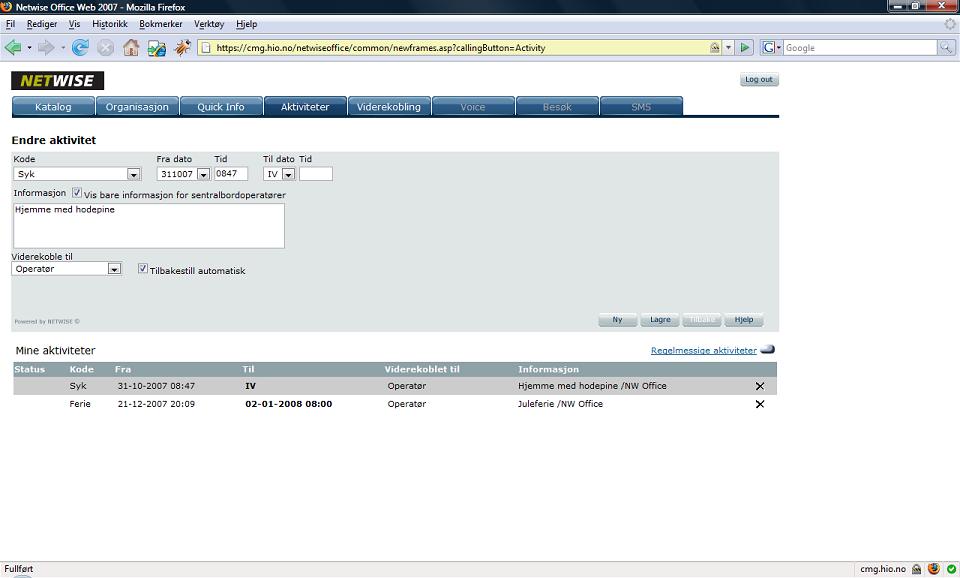The image size is (960, 578).
Task: Open the Google search engine selector
Action: (771, 47)
